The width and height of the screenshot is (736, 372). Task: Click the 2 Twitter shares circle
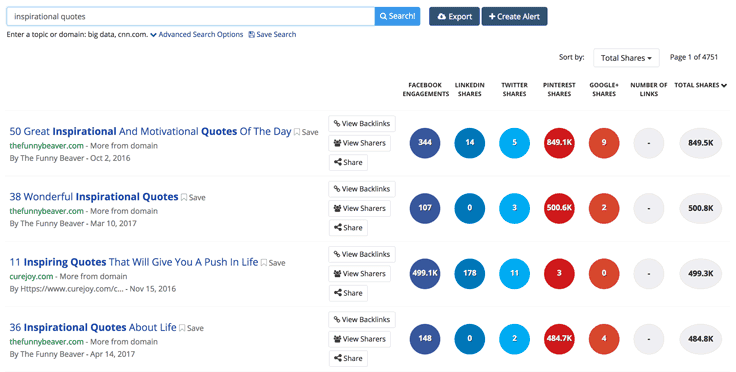click(514, 338)
